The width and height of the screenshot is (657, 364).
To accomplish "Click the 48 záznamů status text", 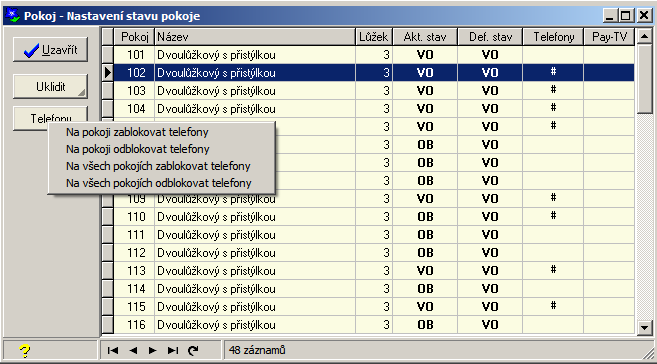I will pos(257,350).
